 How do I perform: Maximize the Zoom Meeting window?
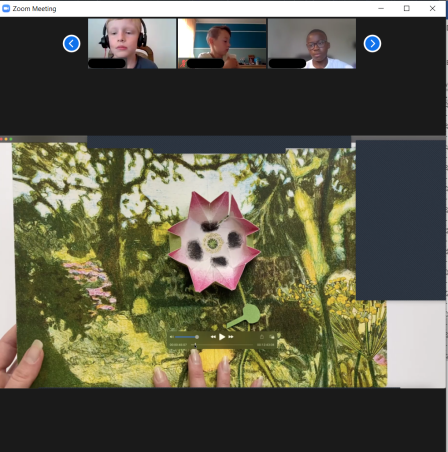(x=407, y=8)
